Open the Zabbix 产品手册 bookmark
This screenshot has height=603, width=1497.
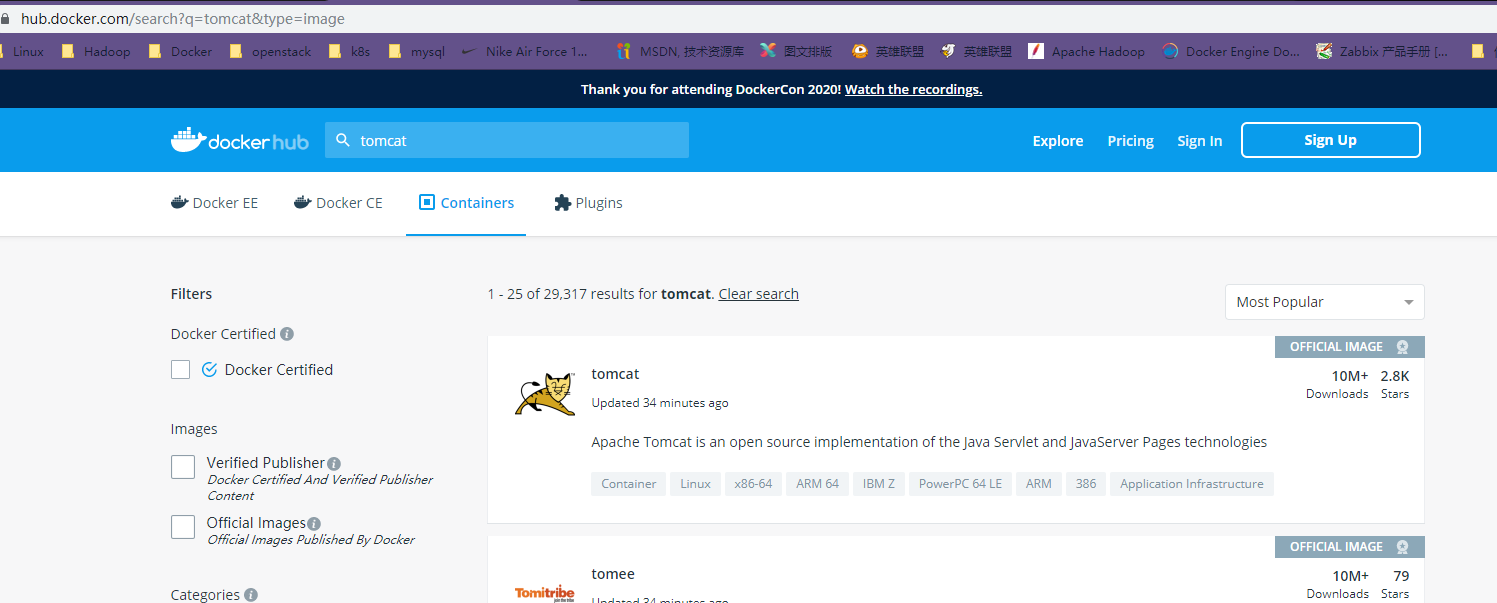point(1382,51)
